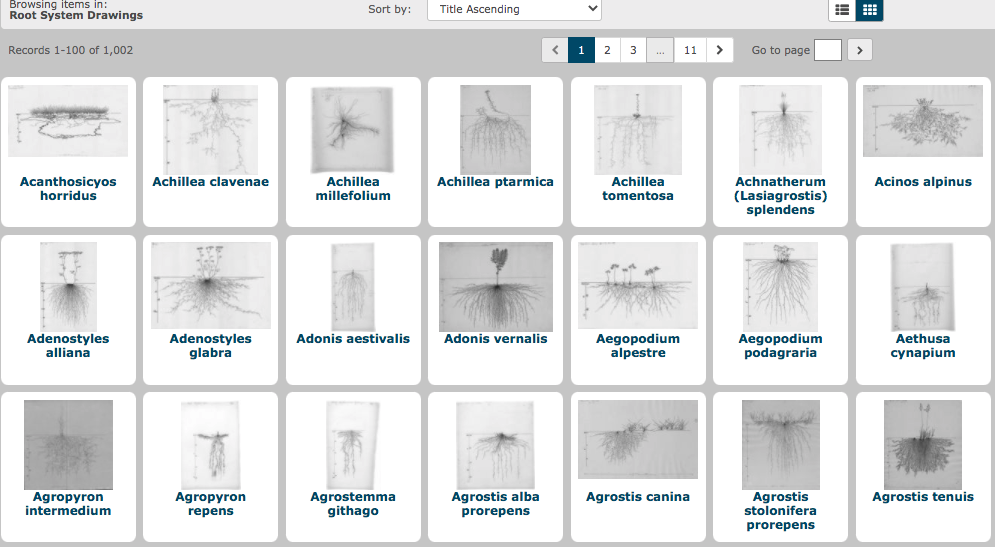
Task: Go to last page 11
Action: click(x=690, y=50)
